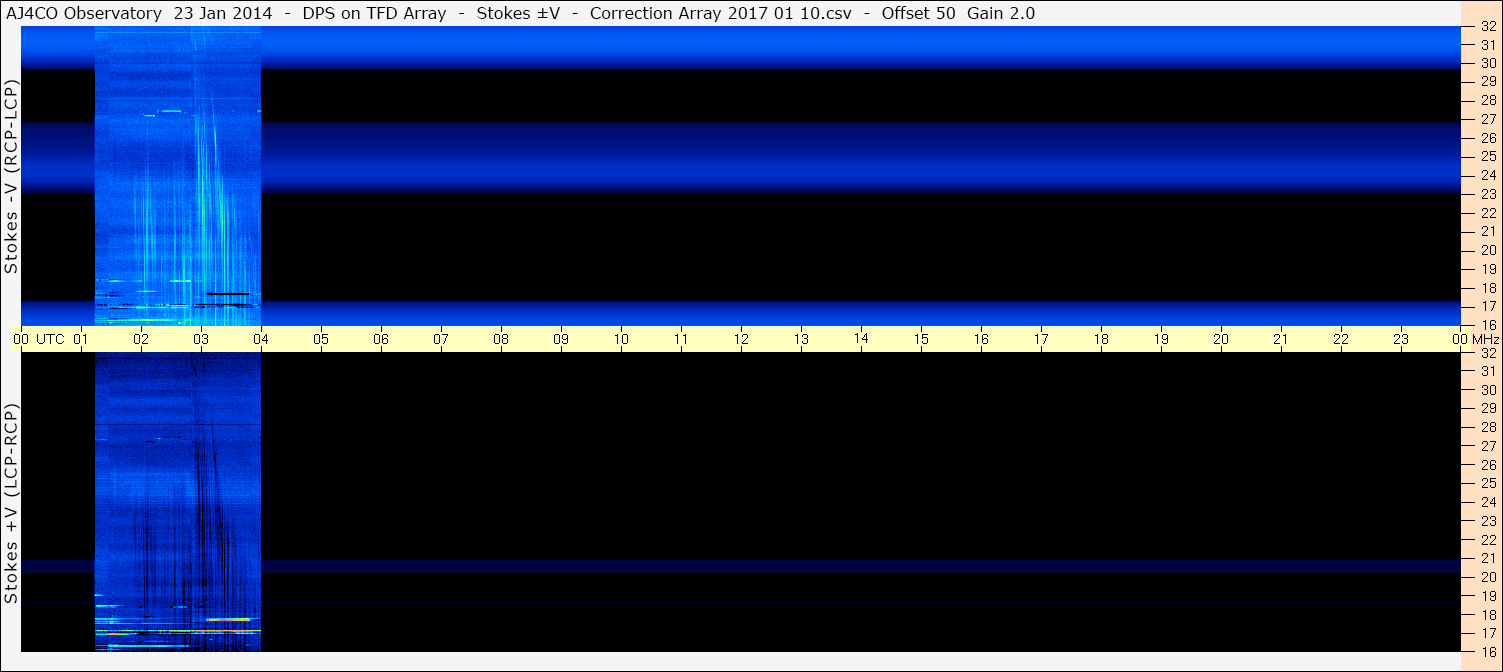
Task: Click the '00 UTC' label on time axis
Action: coord(39,339)
